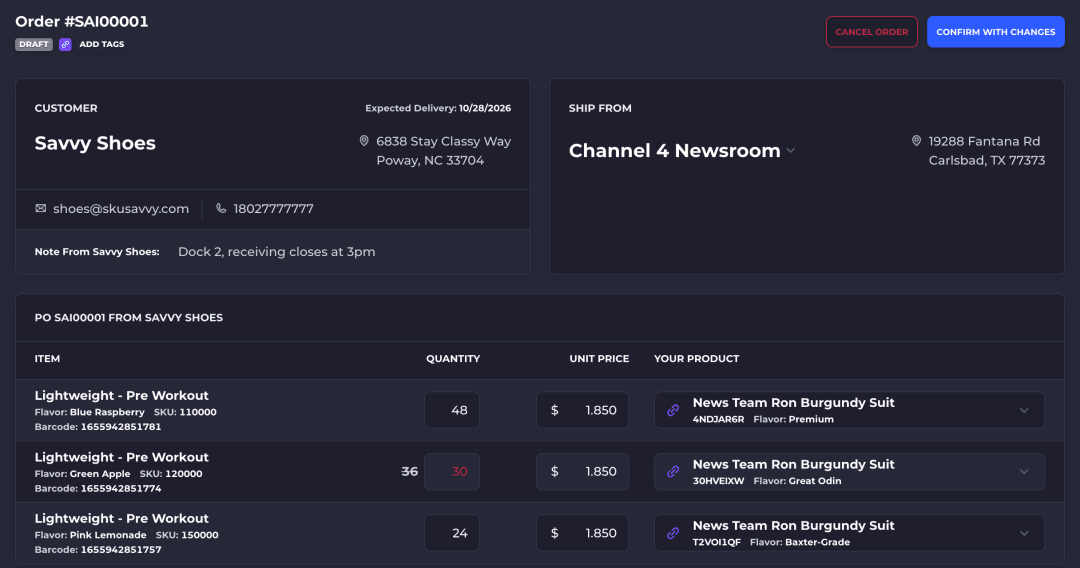Click the link icon in the Great Odin product row

pos(673,472)
